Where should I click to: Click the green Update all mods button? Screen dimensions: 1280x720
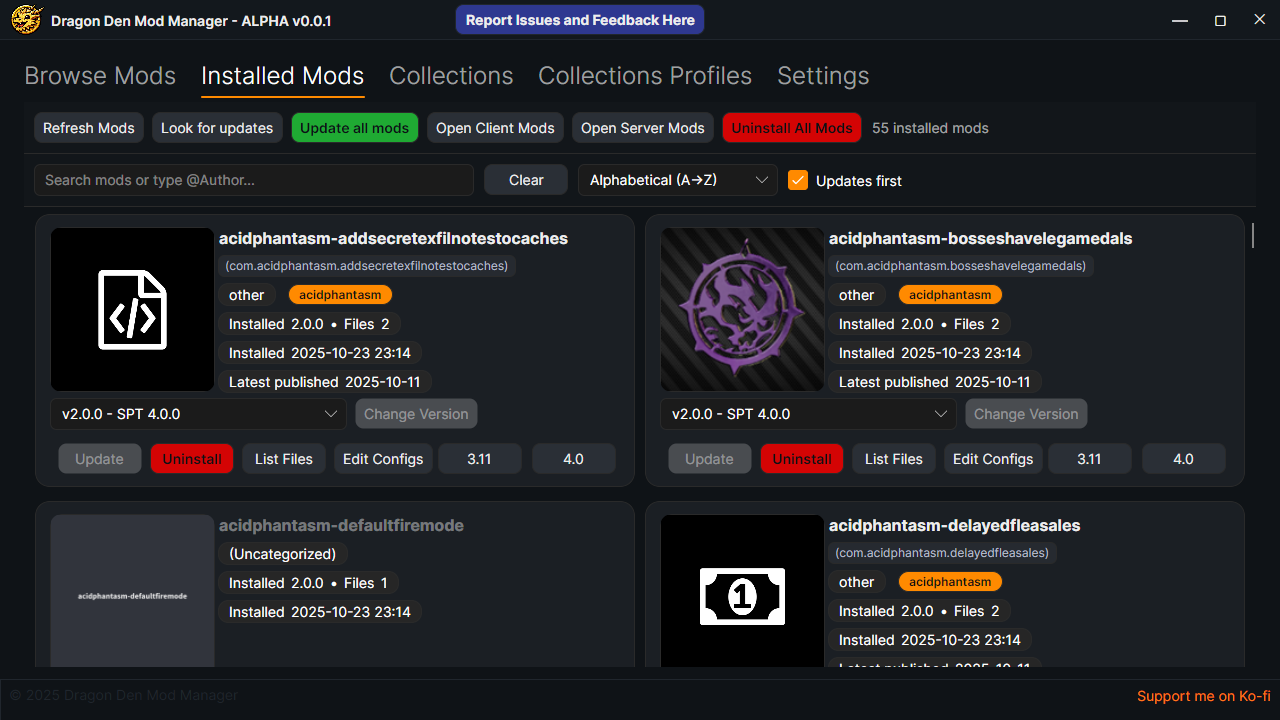tap(354, 128)
